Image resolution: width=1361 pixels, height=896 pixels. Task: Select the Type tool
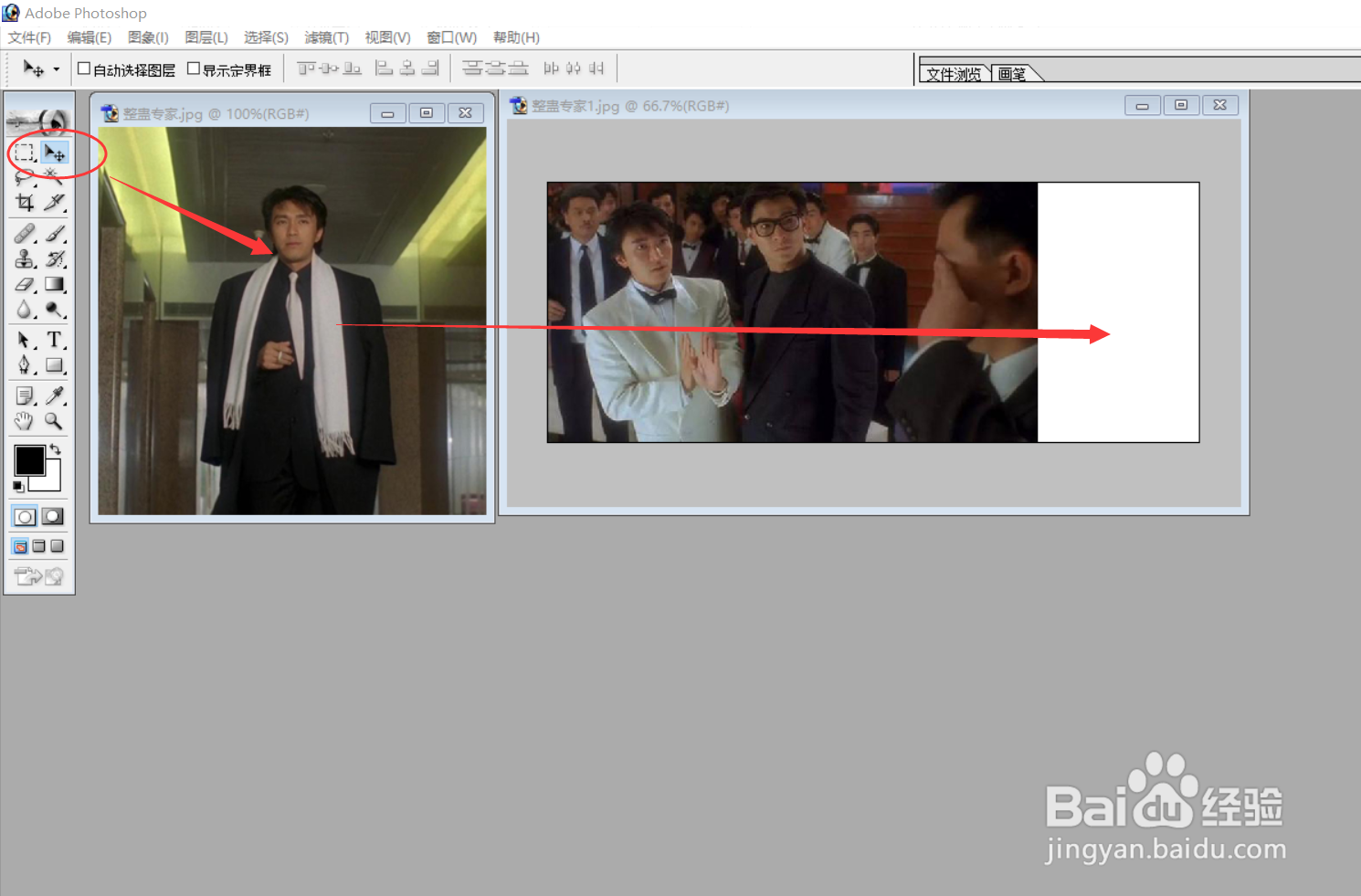click(x=55, y=340)
